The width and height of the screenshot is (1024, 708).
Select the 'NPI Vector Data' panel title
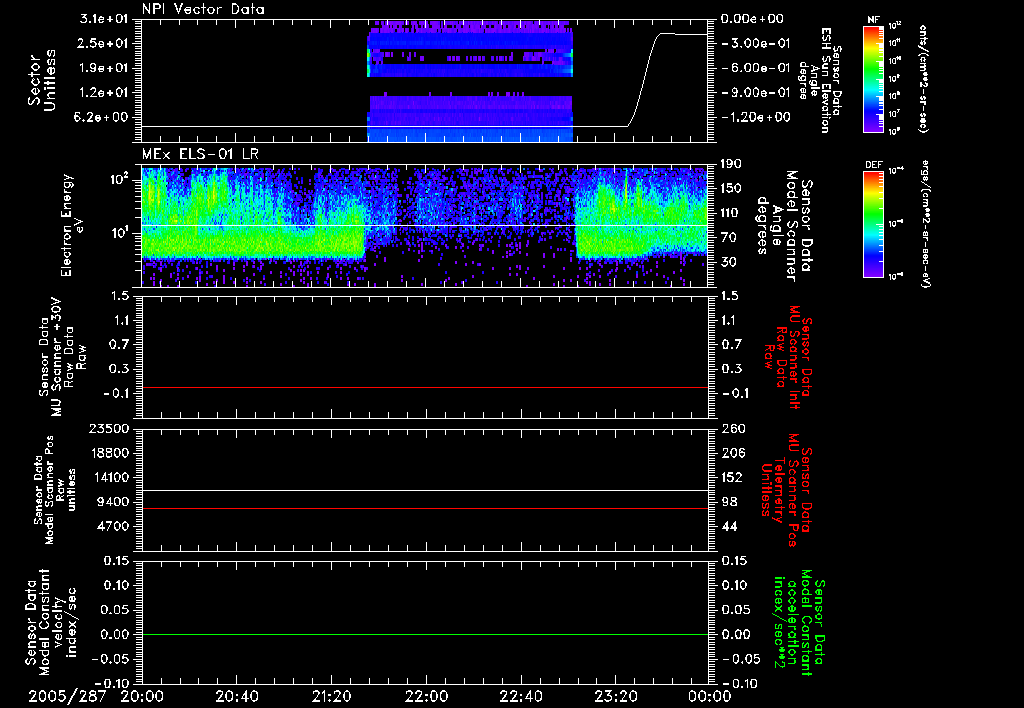click(x=203, y=9)
